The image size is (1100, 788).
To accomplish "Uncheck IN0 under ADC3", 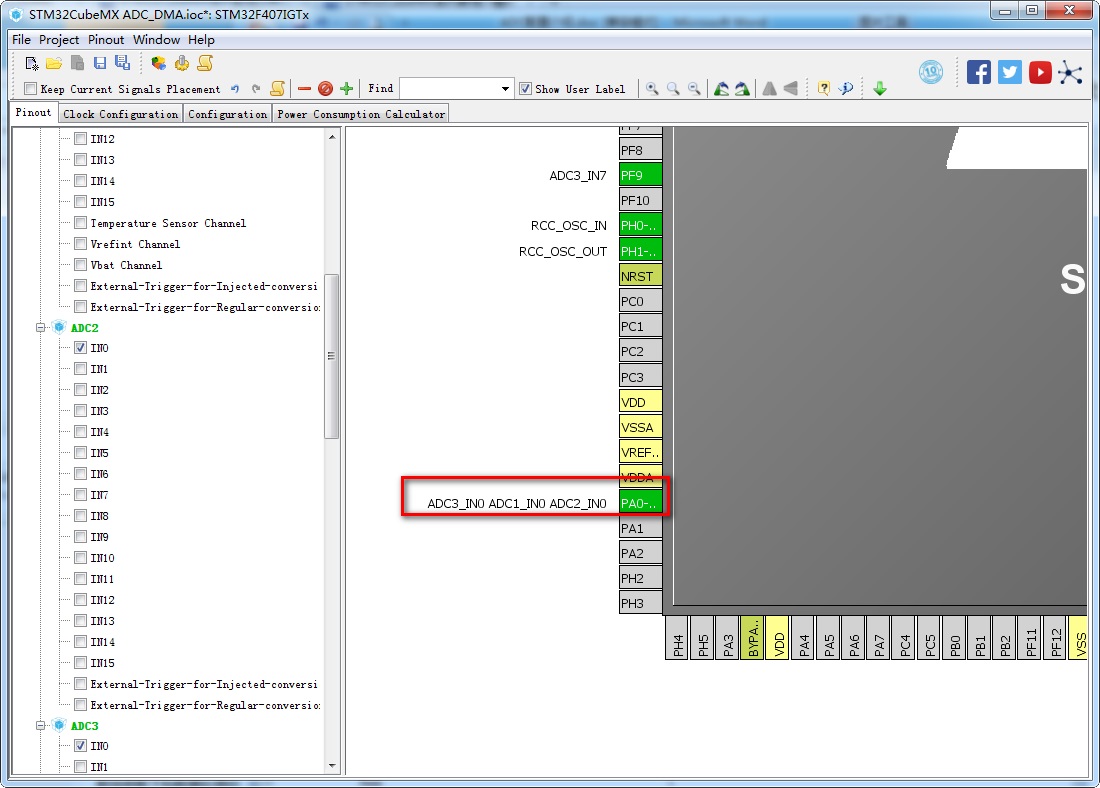I will point(80,745).
